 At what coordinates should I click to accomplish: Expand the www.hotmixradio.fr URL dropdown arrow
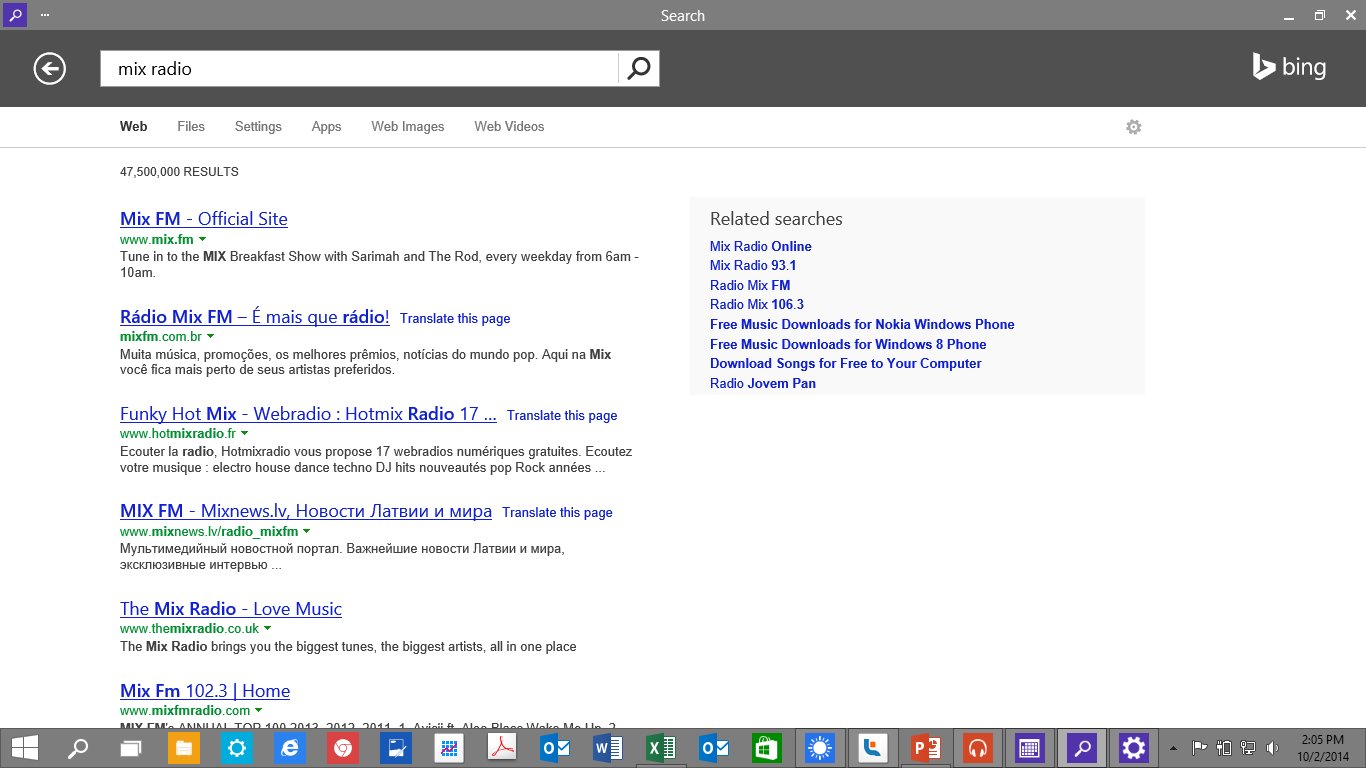pyautogui.click(x=244, y=434)
